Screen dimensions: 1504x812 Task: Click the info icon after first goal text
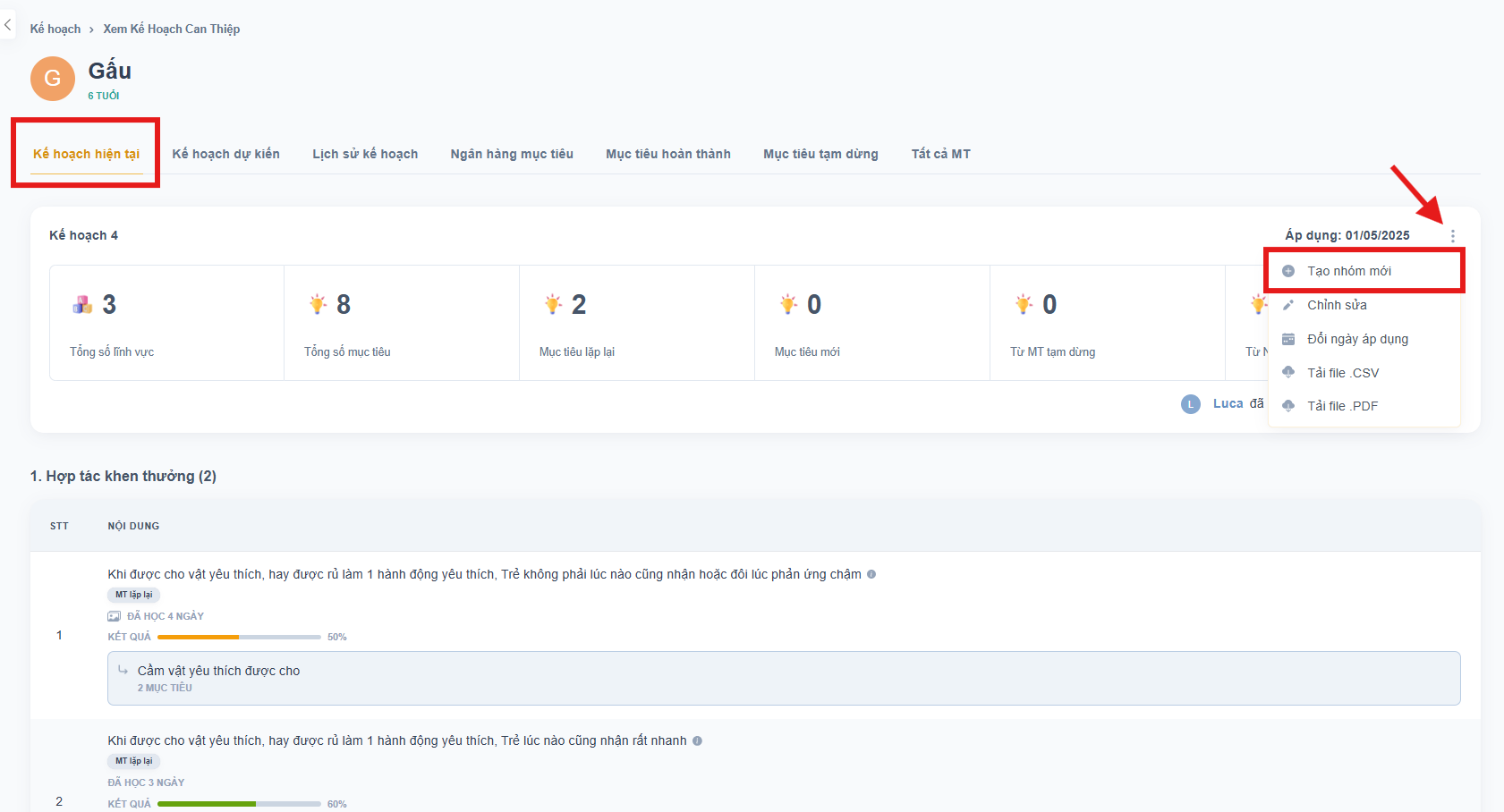[x=871, y=574]
